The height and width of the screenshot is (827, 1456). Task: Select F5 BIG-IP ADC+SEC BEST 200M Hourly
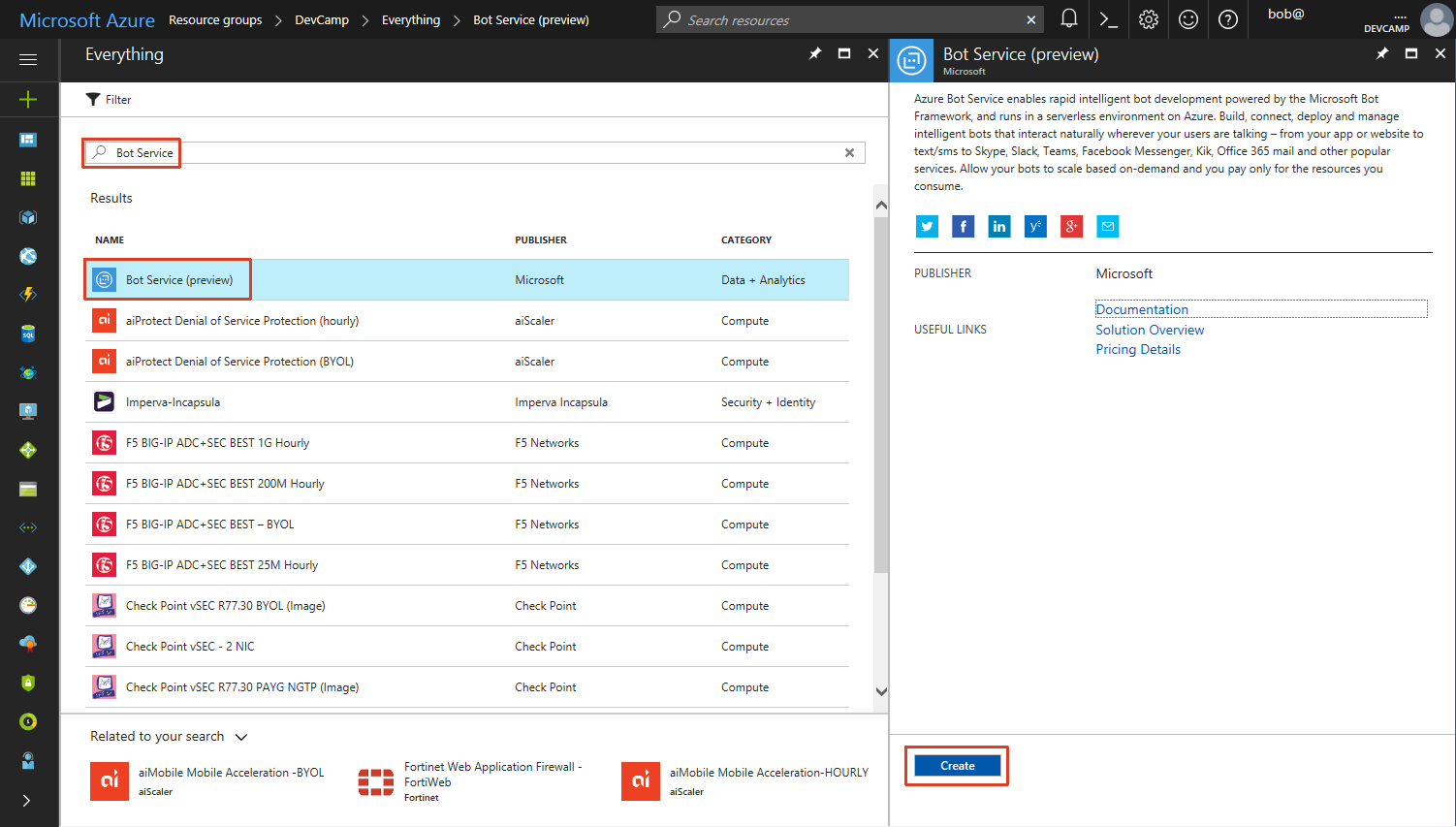pos(467,483)
